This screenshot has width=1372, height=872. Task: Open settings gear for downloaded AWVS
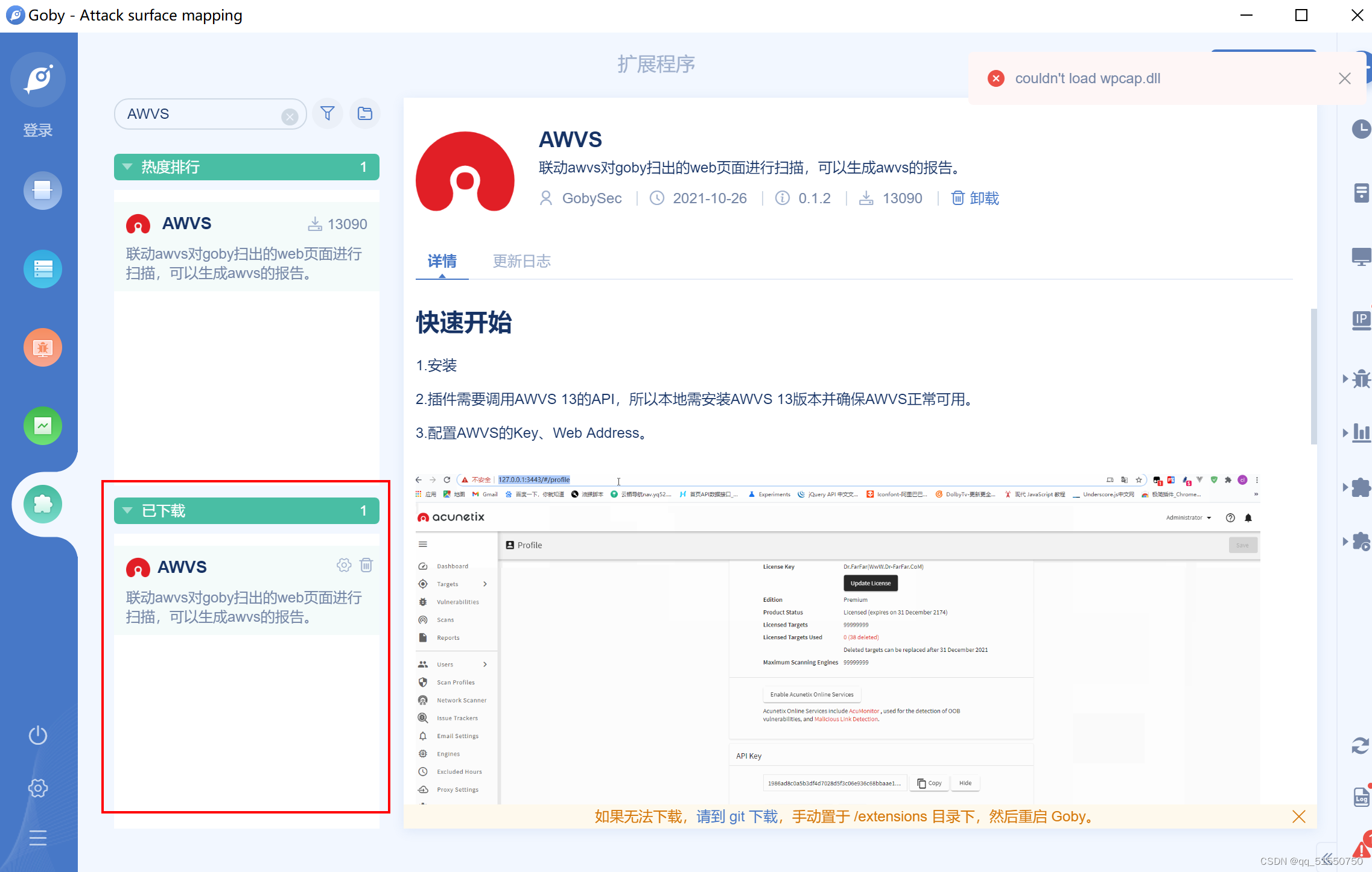[344, 565]
